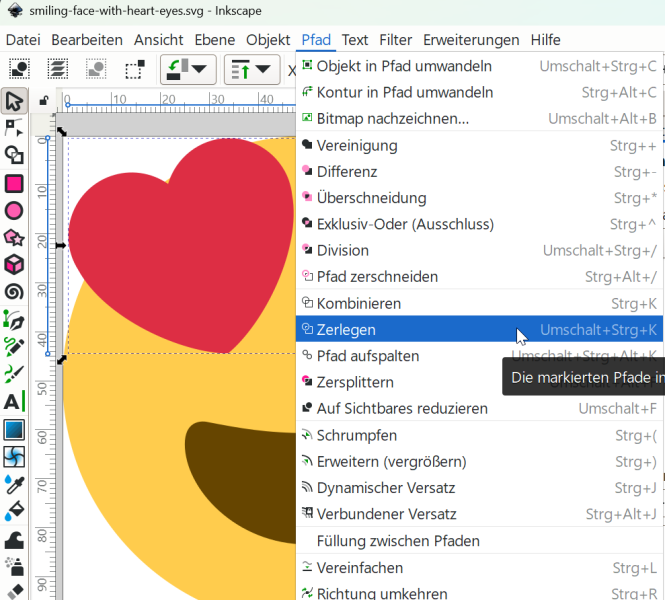The image size is (665, 600).
Task: Choose the highlighted Zerlegen entry
Action: click(x=479, y=329)
